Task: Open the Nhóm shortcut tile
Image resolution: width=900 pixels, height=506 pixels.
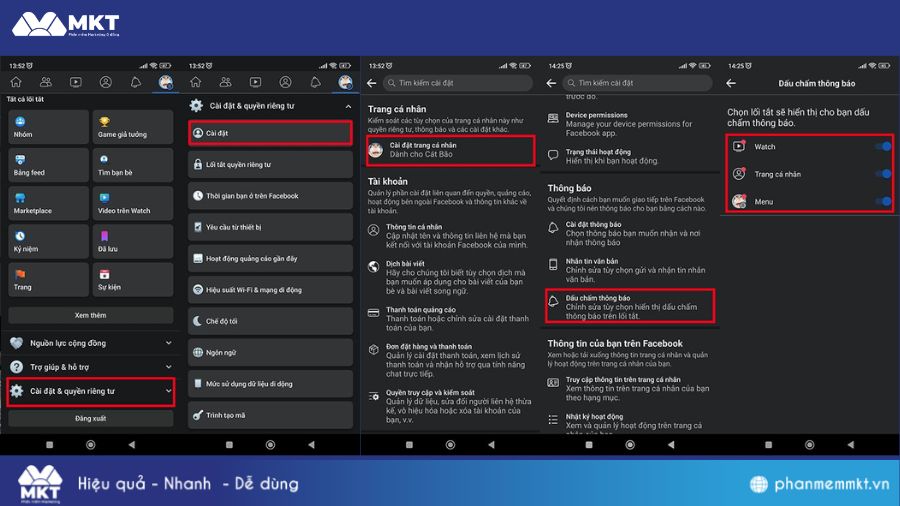Action: pyautogui.click(x=49, y=127)
